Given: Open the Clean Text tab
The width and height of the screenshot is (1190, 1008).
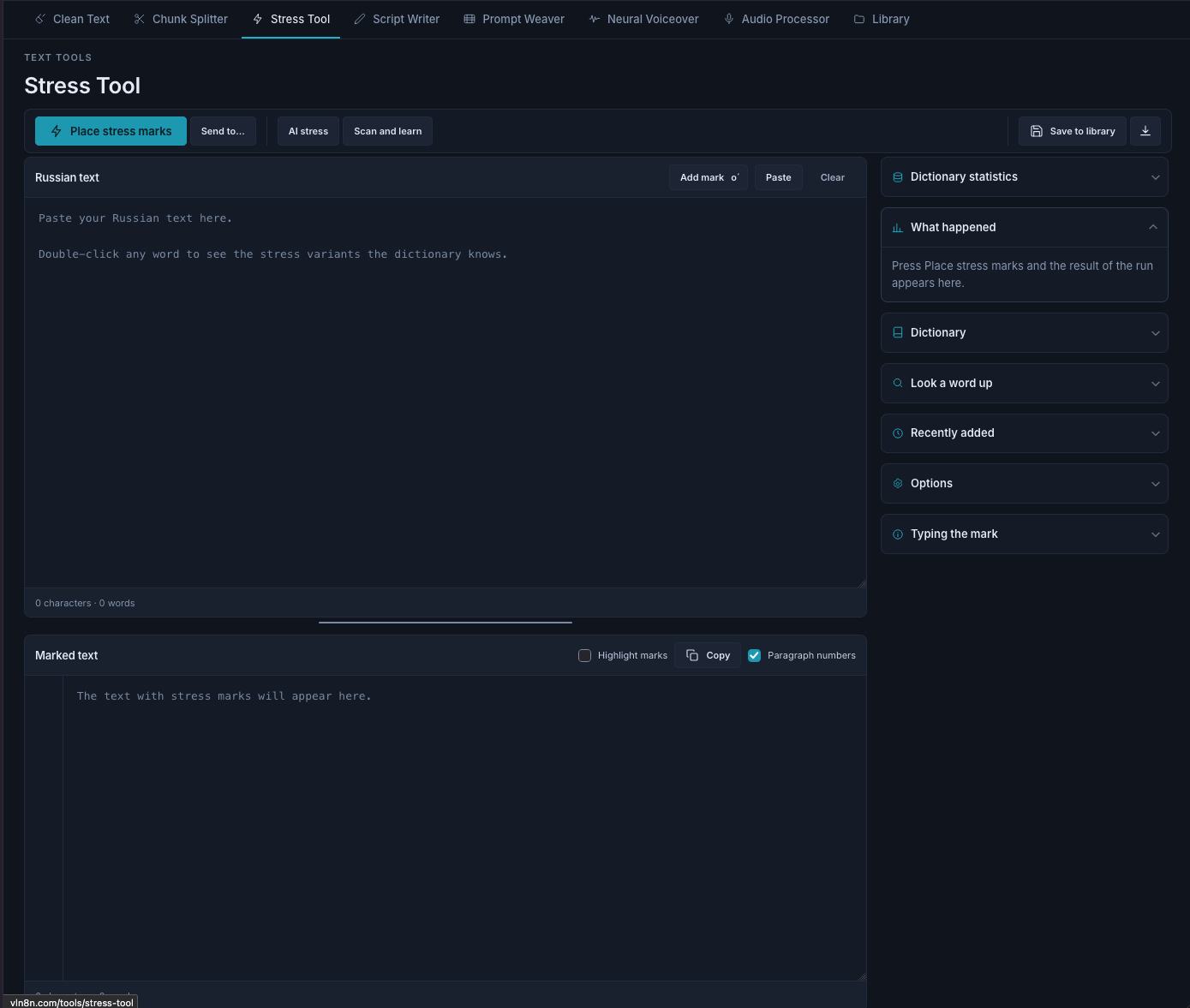Looking at the screenshot, I should click(x=73, y=19).
